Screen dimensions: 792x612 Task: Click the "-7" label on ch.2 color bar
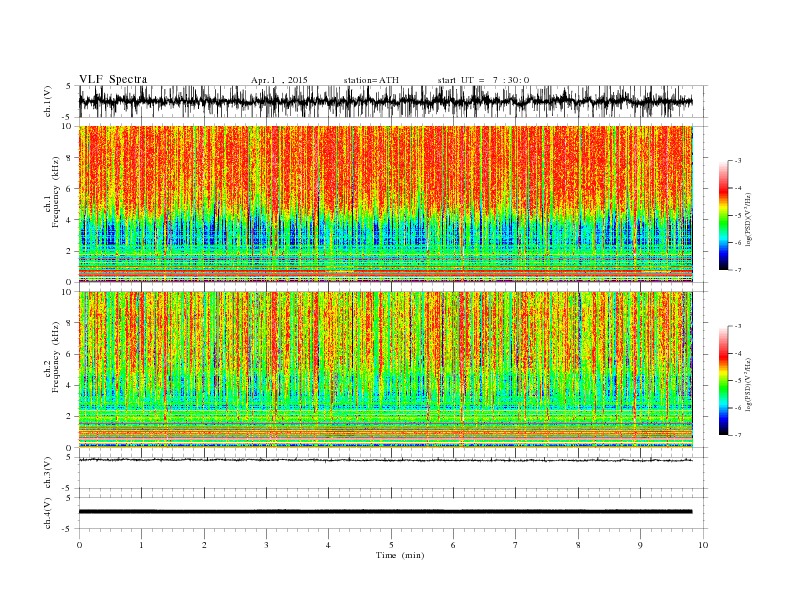738,435
